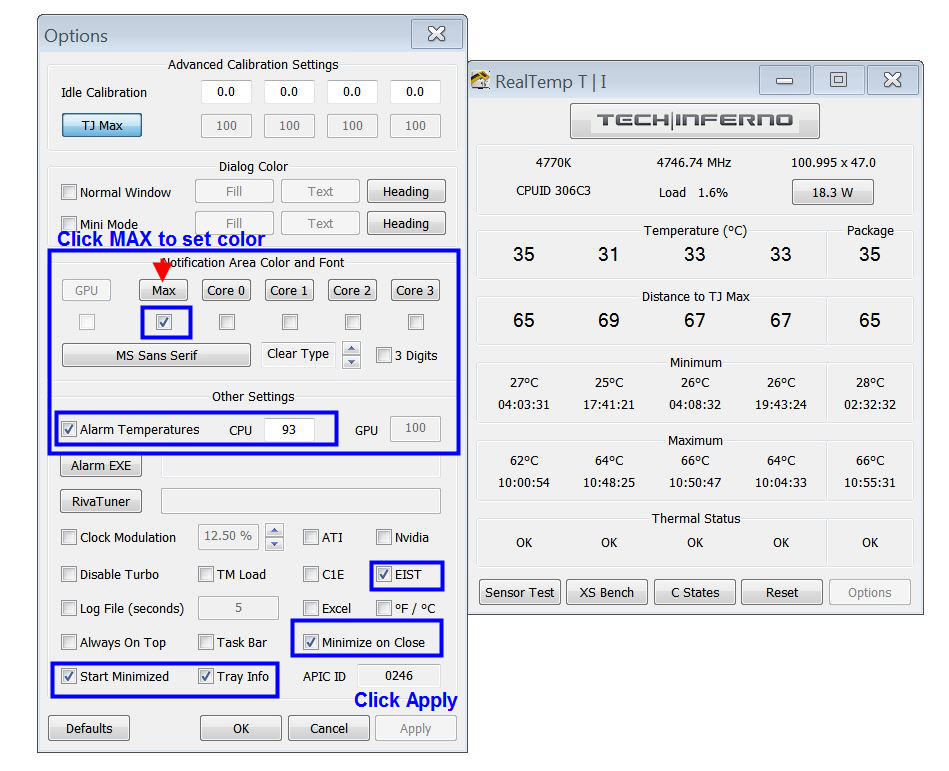949x771 pixels.
Task: Toggle the Minimize on Close checkbox
Action: pyautogui.click(x=310, y=642)
